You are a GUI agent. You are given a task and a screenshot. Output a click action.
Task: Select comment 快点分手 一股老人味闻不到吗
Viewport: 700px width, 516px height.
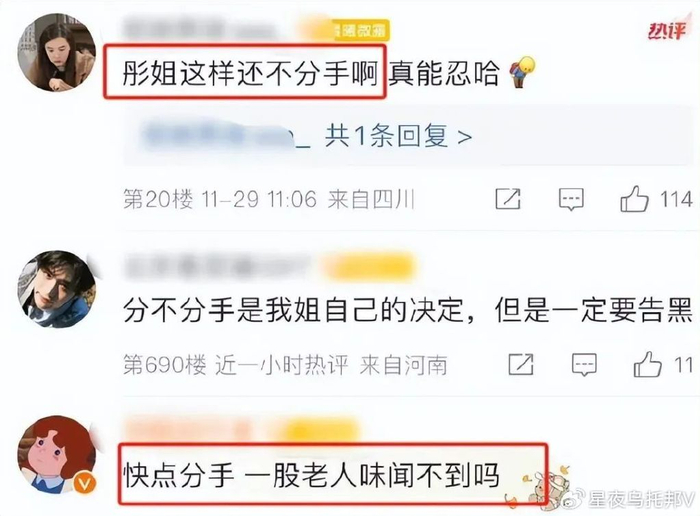(x=311, y=475)
